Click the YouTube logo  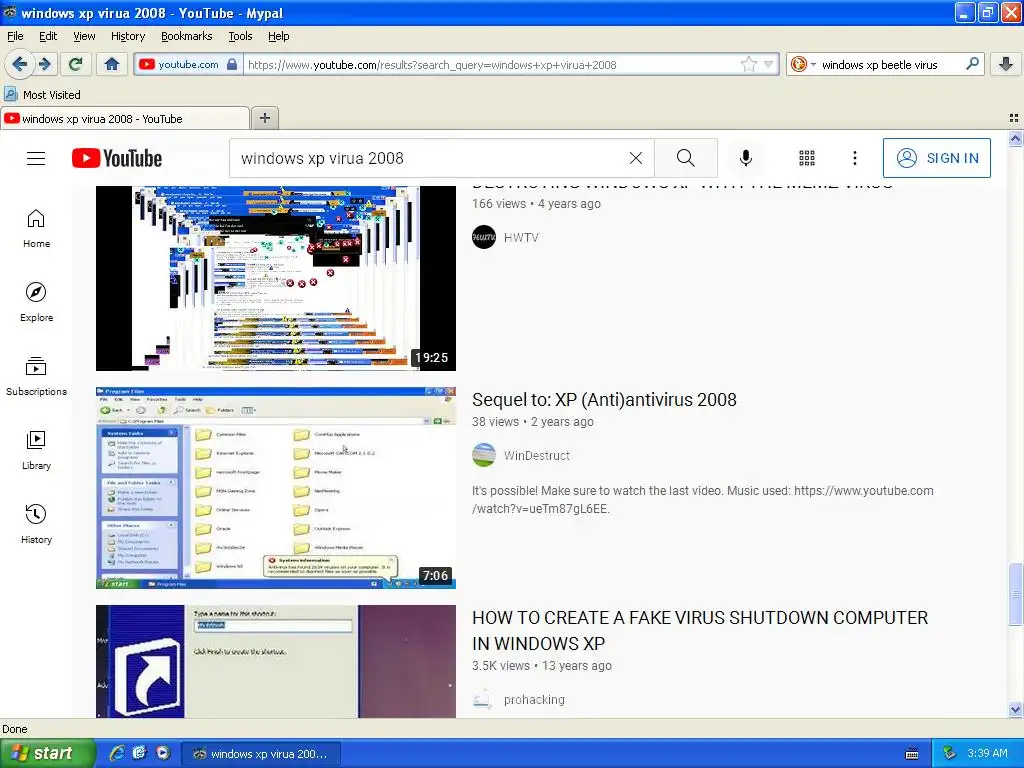[117, 158]
